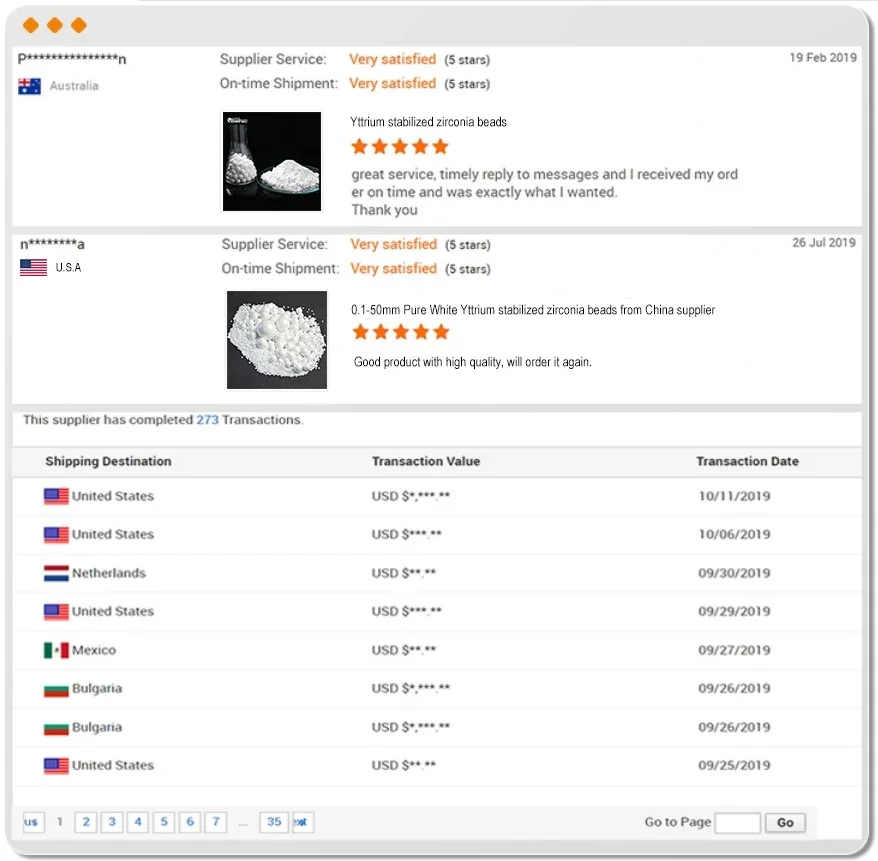The height and width of the screenshot is (861, 878).
Task: Click the Next page button
Action: (x=302, y=822)
